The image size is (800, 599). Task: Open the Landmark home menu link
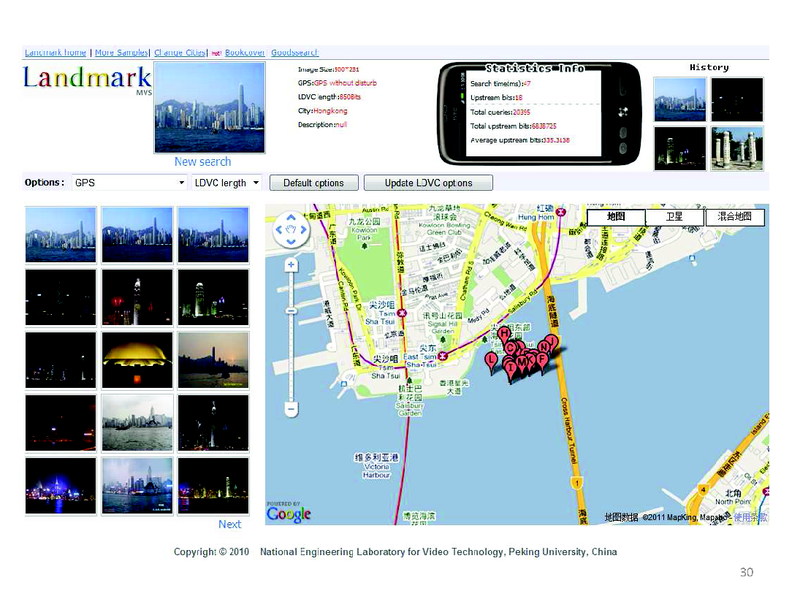pyautogui.click(x=55, y=52)
